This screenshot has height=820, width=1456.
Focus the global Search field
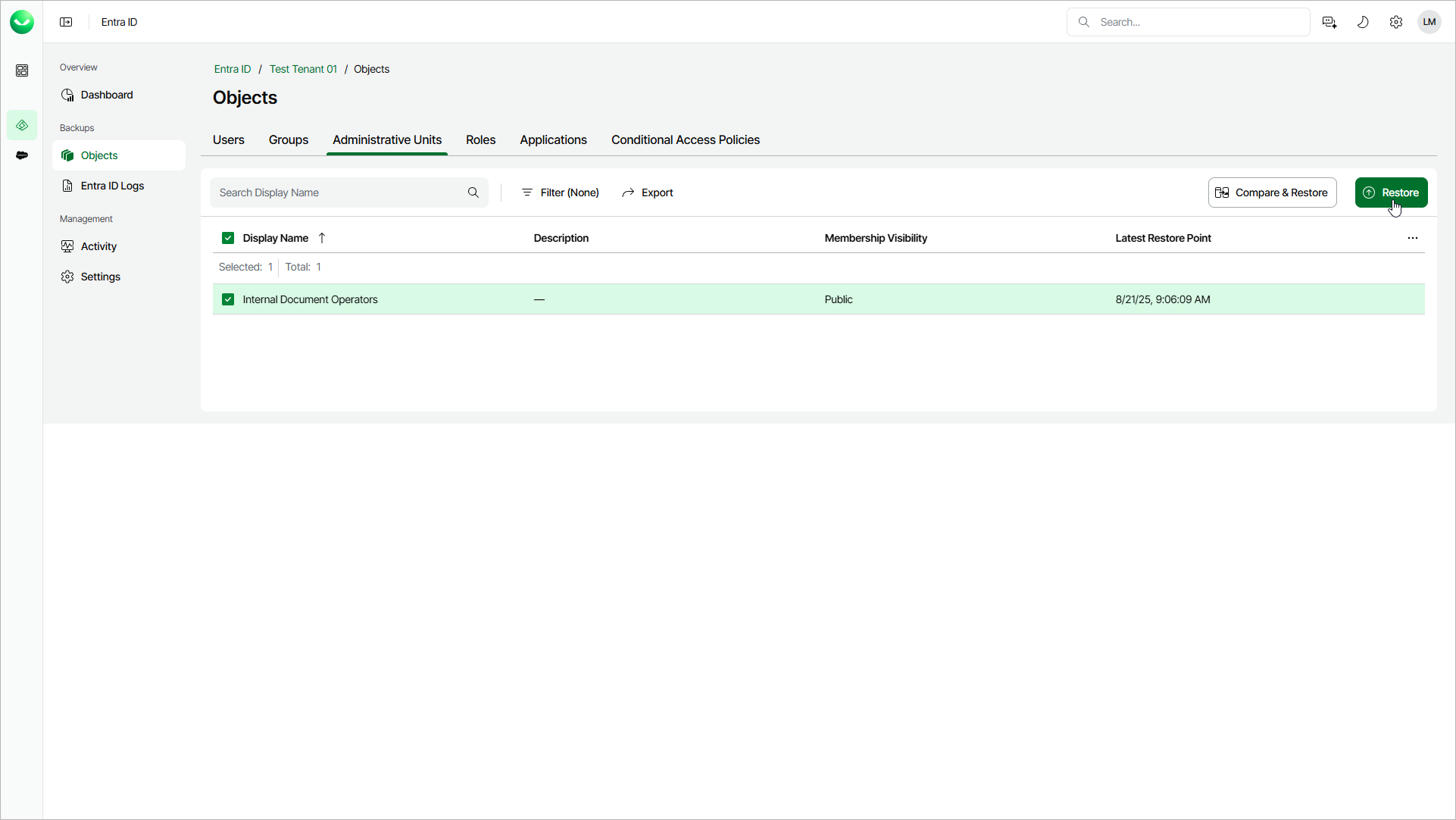tap(1197, 22)
